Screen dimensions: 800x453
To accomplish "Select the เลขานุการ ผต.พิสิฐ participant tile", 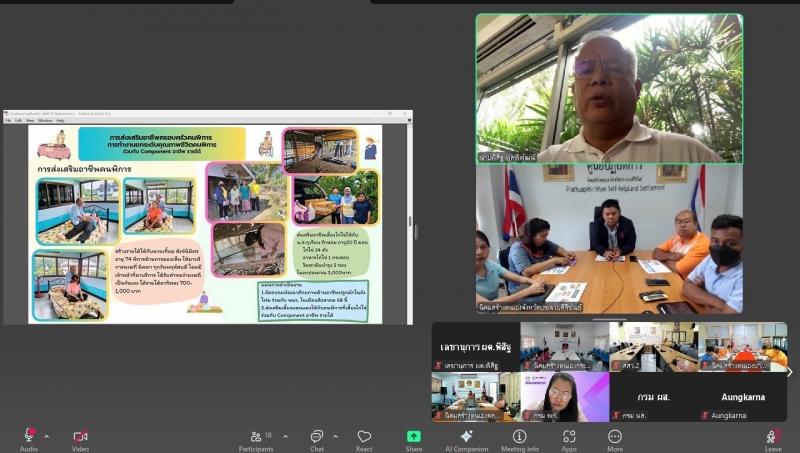I will [476, 347].
